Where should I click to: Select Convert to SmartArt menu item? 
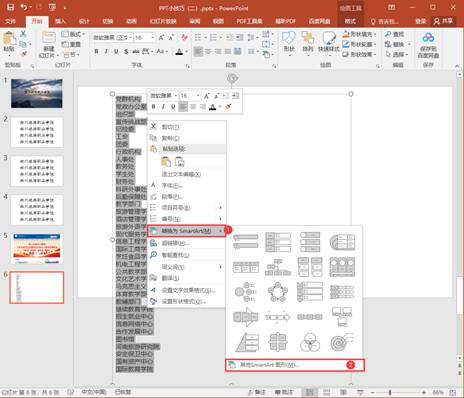186,231
